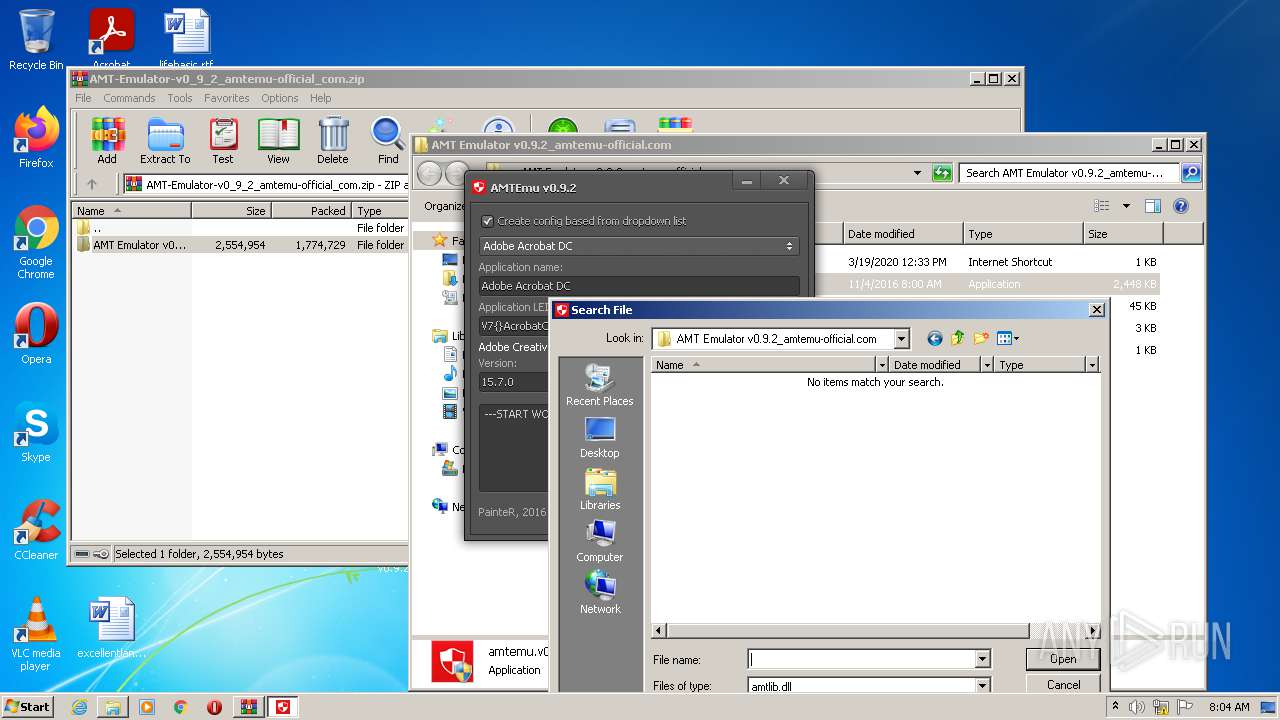
Task: Open Date modified column filter arrow
Action: (987, 365)
